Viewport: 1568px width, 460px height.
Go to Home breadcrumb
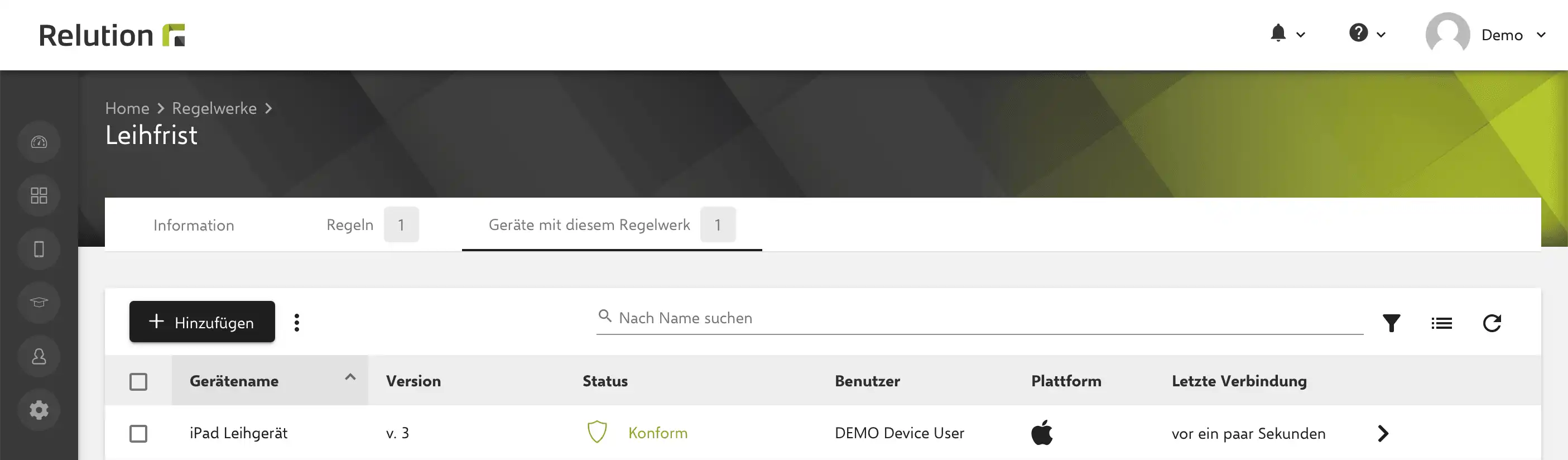coord(127,108)
